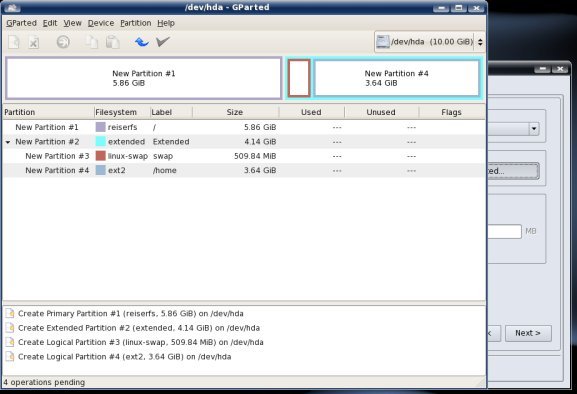Click the button ending in 'ed...' in background window

click(514, 171)
